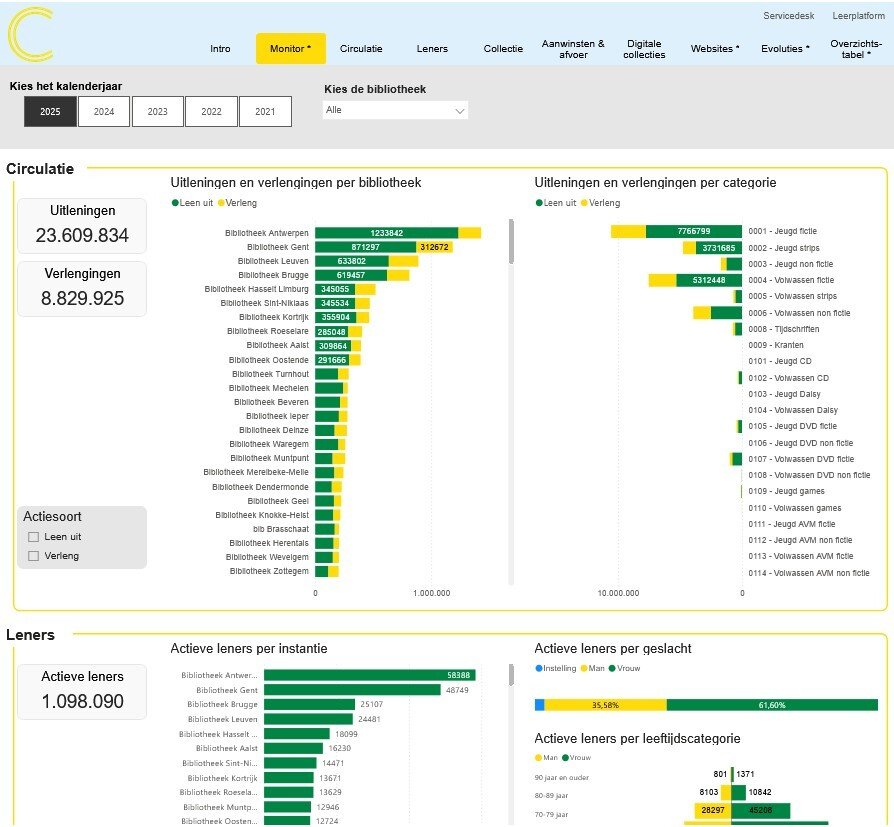Screen dimensions: 894x827
Task: Click the Vrouw 61,60% gender segment
Action: (772, 705)
